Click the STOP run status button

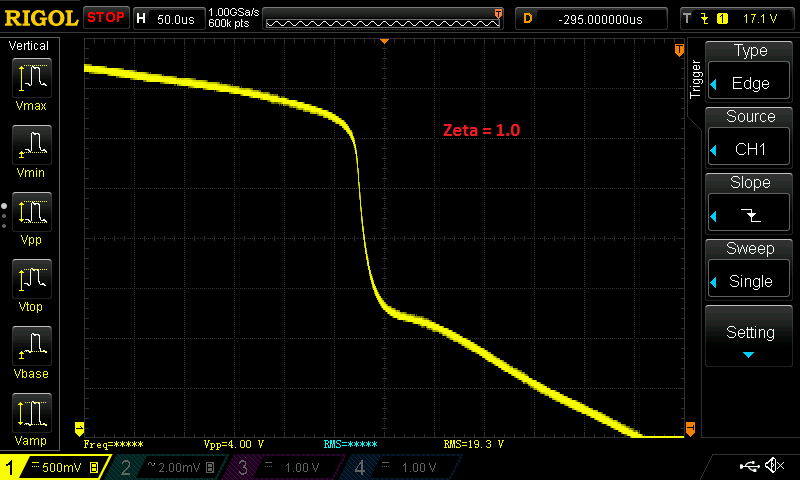pyautogui.click(x=106, y=18)
